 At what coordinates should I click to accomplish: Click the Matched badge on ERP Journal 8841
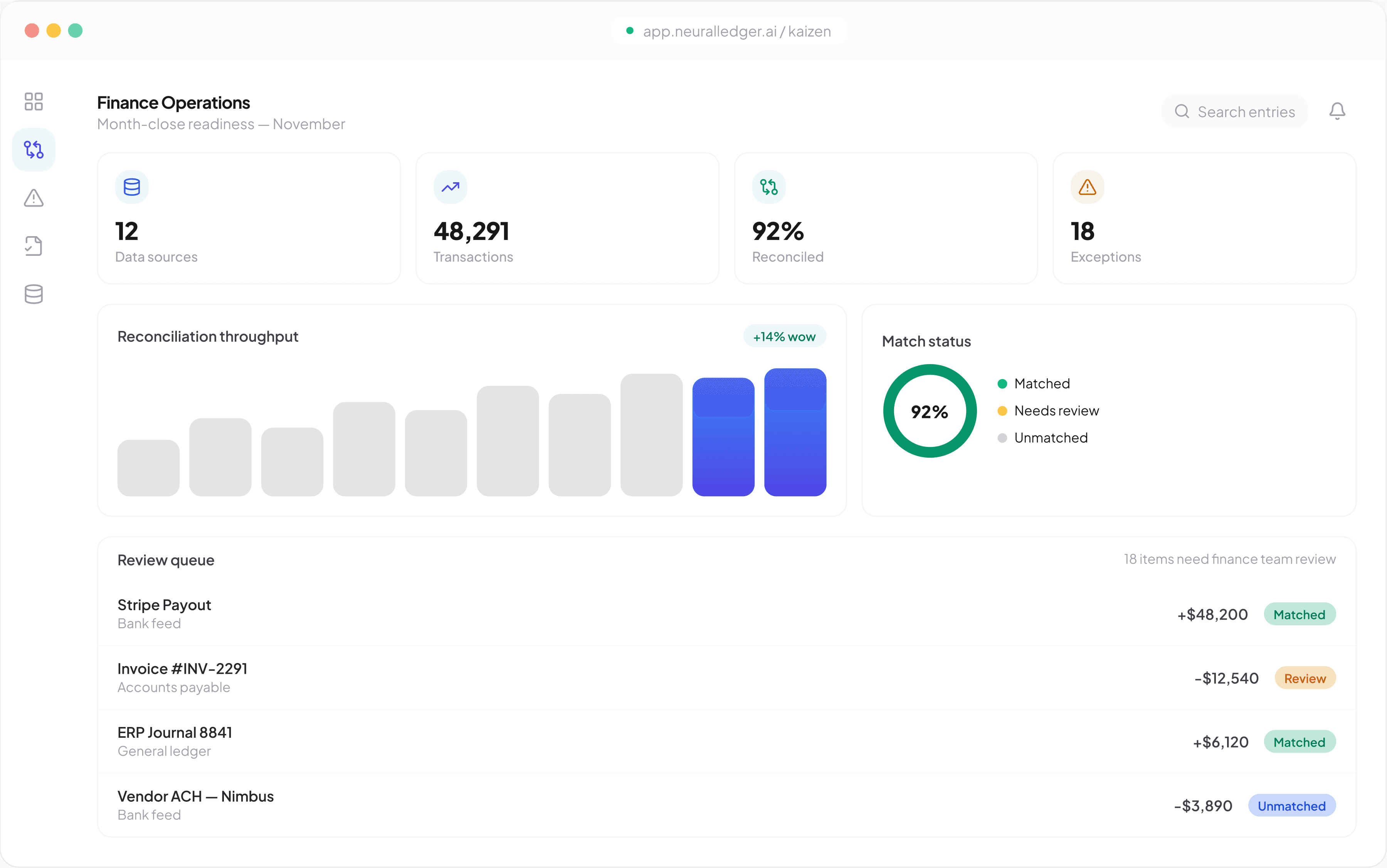(1300, 742)
